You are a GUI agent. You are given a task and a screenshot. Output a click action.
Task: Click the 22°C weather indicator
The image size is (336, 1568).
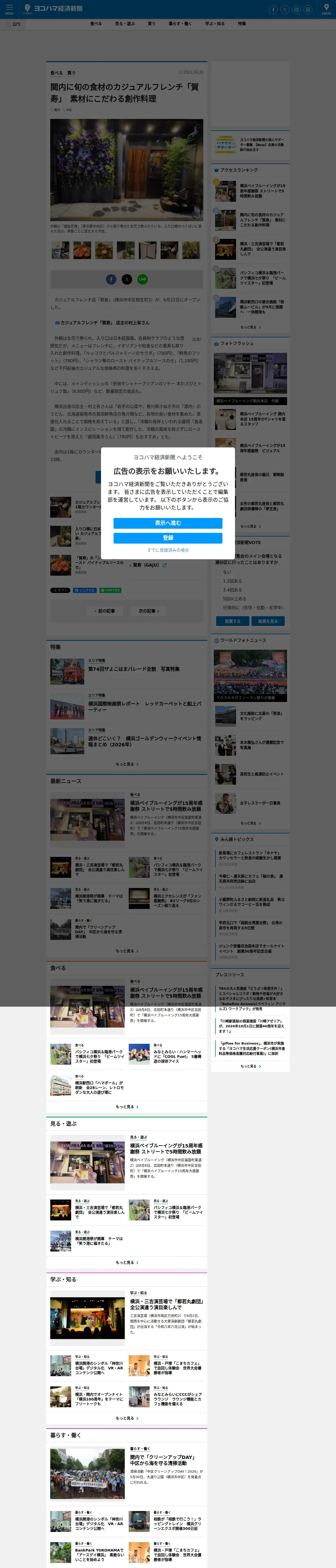pyautogui.click(x=13, y=24)
